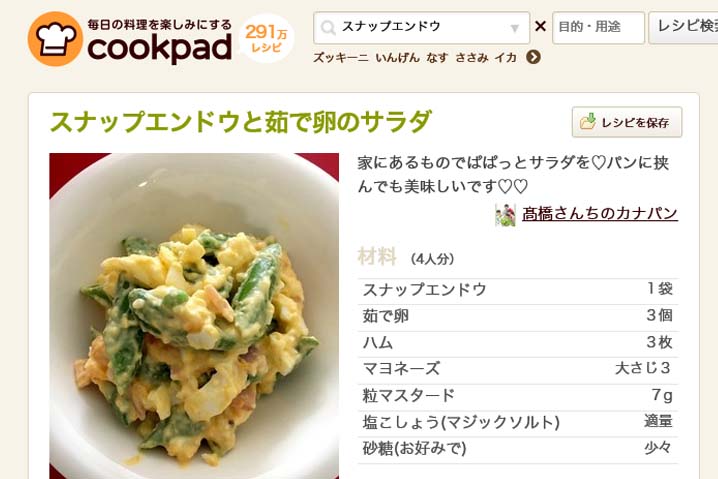This screenshot has width=718, height=479.
Task: Click the 目的・用途 input field
Action: (598, 28)
